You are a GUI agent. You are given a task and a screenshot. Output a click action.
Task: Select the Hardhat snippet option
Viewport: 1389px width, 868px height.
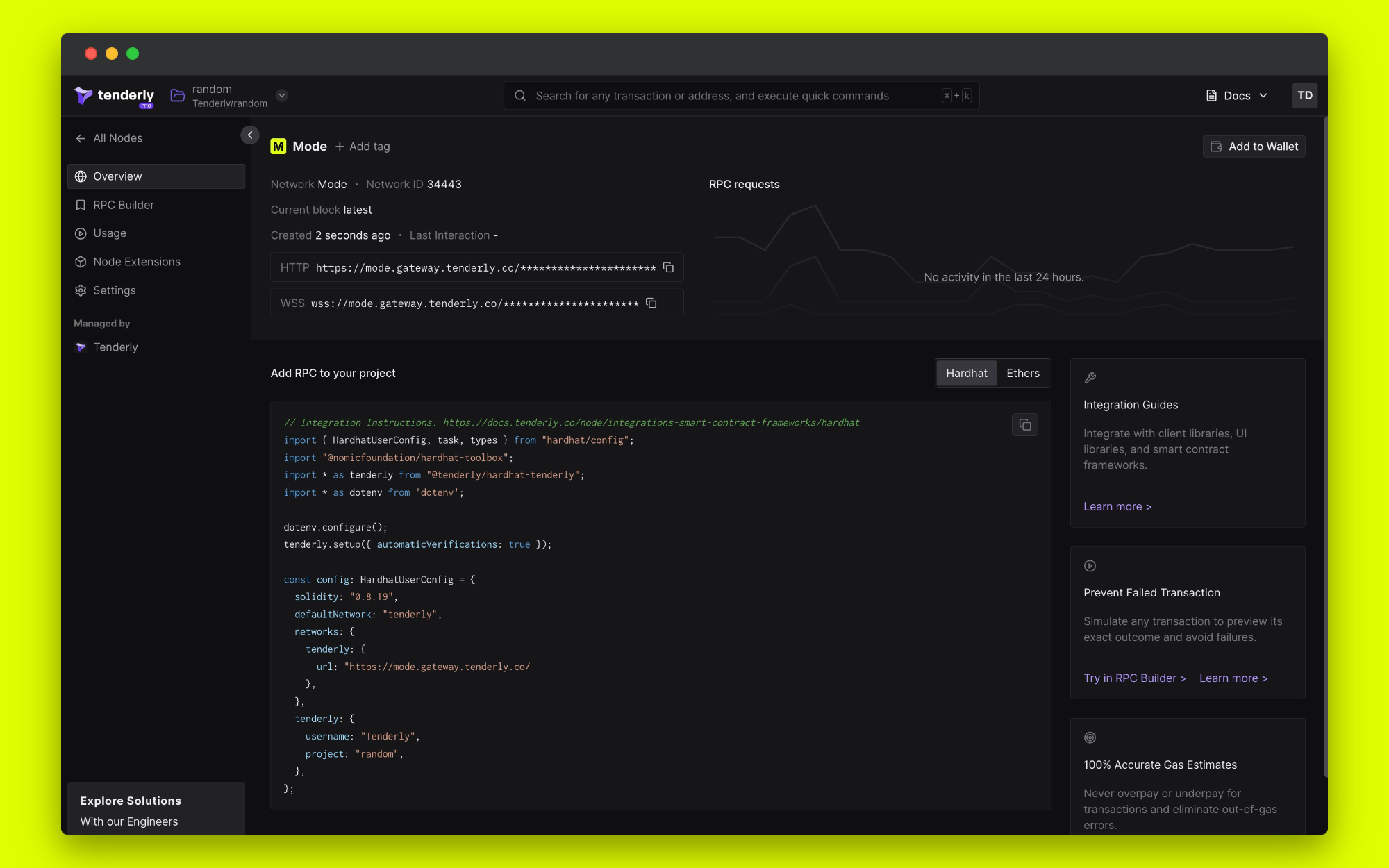tap(966, 374)
